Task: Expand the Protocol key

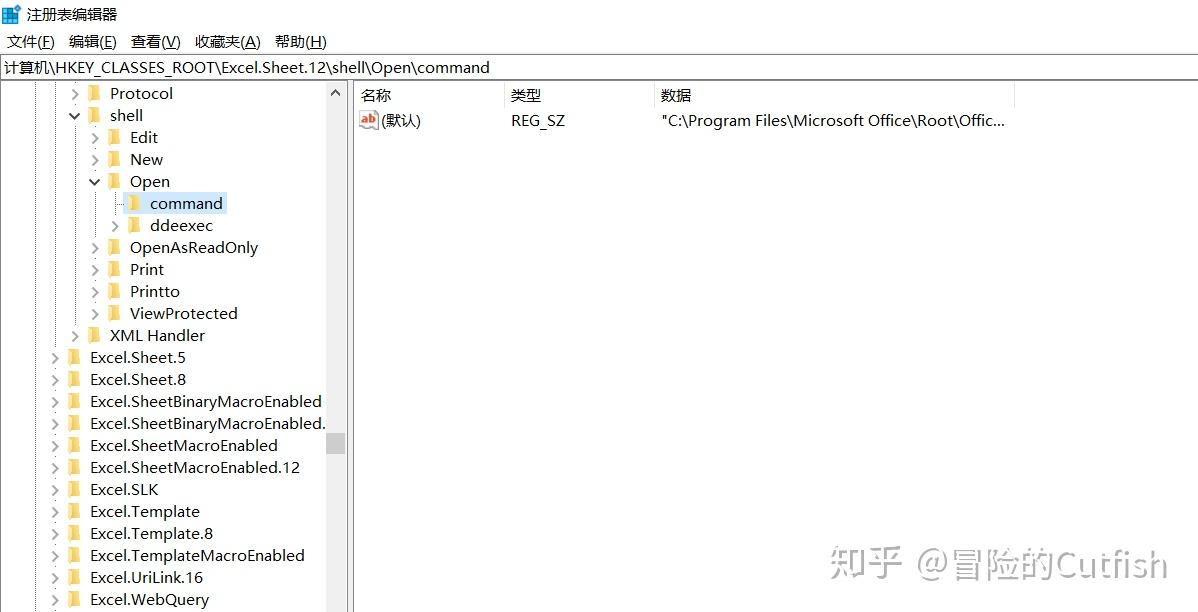Action: point(75,94)
